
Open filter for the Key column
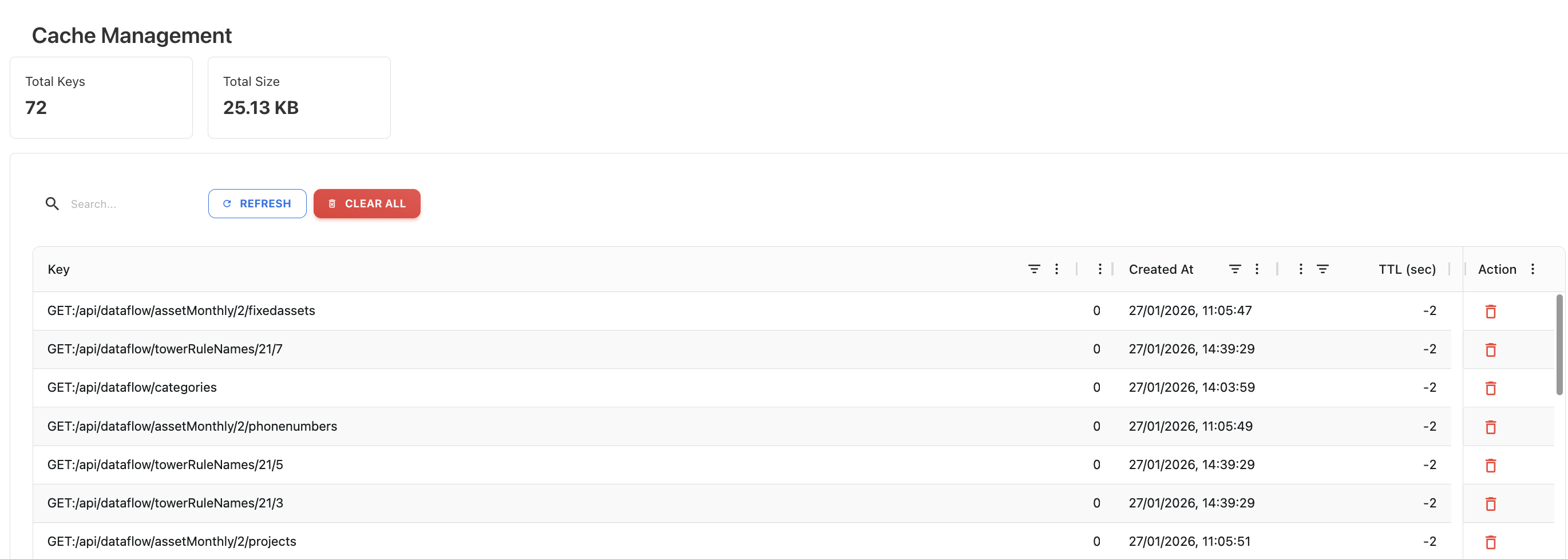click(1034, 269)
